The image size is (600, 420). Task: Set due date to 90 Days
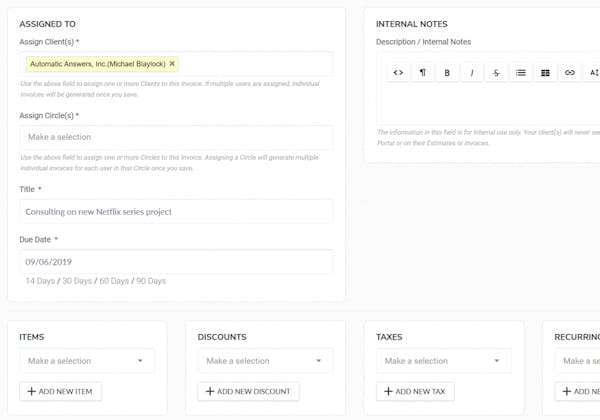tap(150, 281)
